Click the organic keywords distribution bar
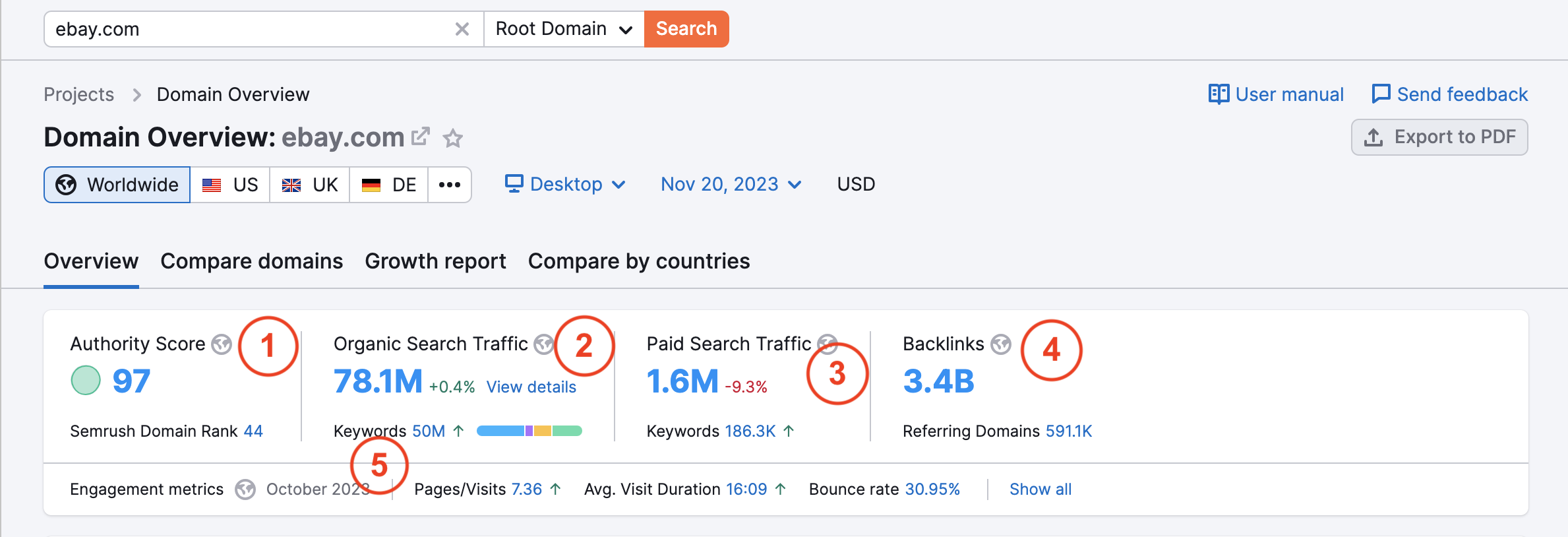 click(529, 431)
